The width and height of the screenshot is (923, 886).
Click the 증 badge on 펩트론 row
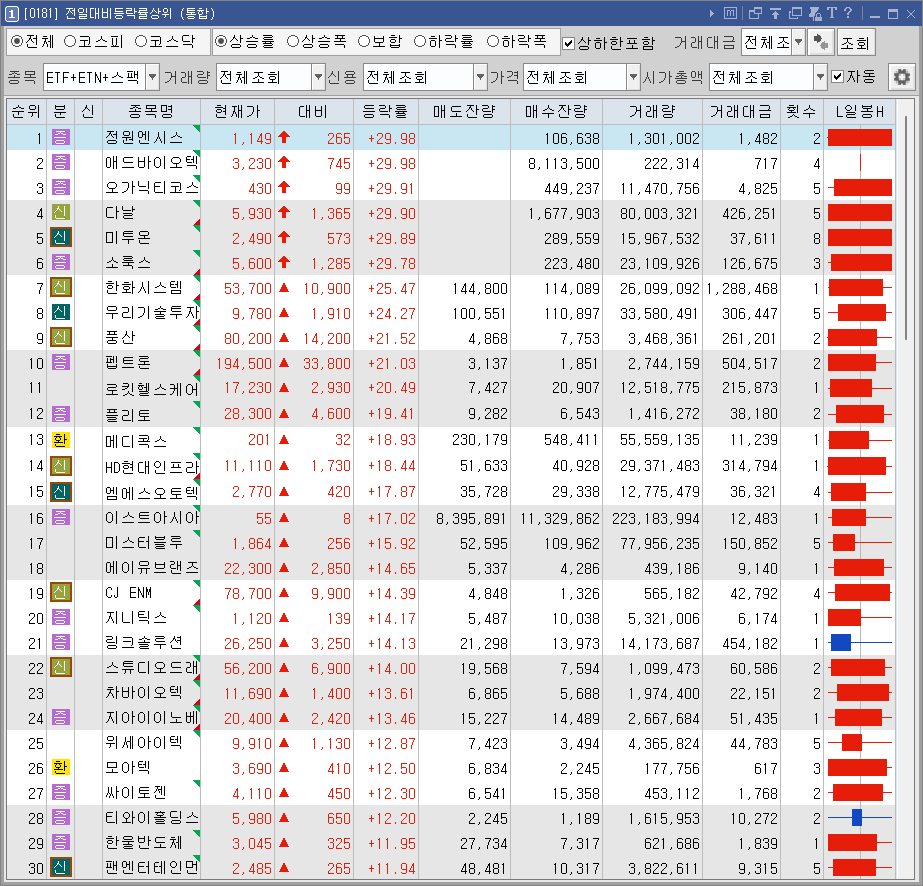coord(61,362)
